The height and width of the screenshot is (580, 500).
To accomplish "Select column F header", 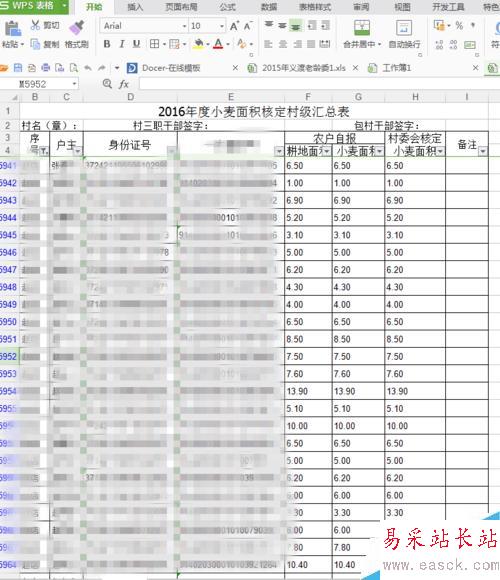I will [x=308, y=97].
